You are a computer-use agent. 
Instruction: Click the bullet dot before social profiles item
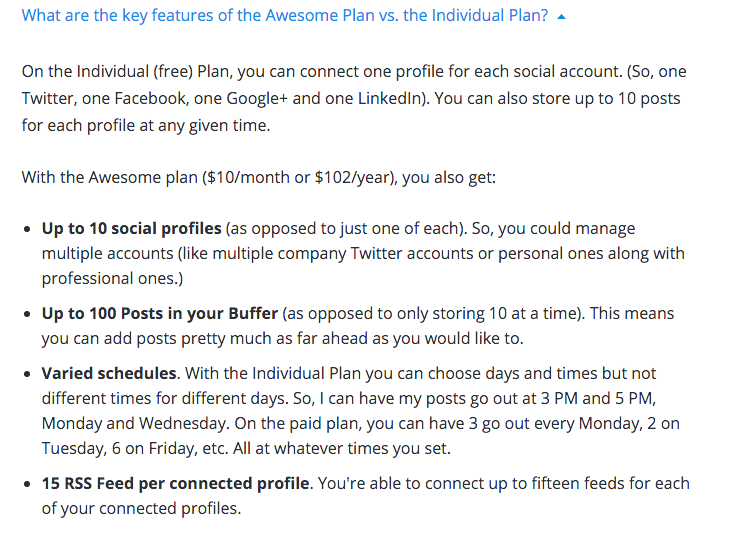point(27,229)
